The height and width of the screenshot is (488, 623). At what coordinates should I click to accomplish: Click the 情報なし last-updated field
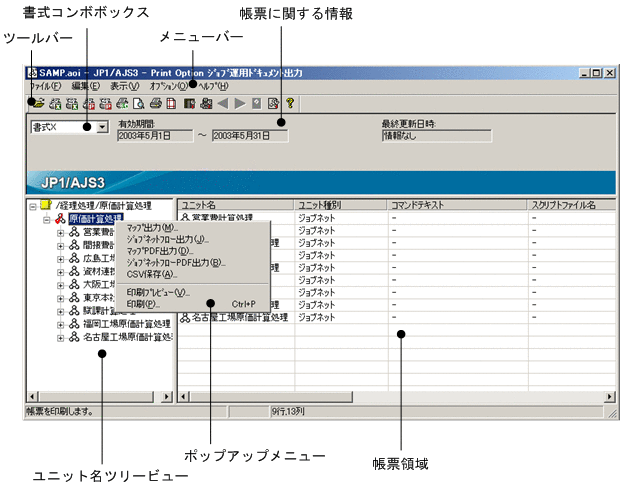(436, 136)
